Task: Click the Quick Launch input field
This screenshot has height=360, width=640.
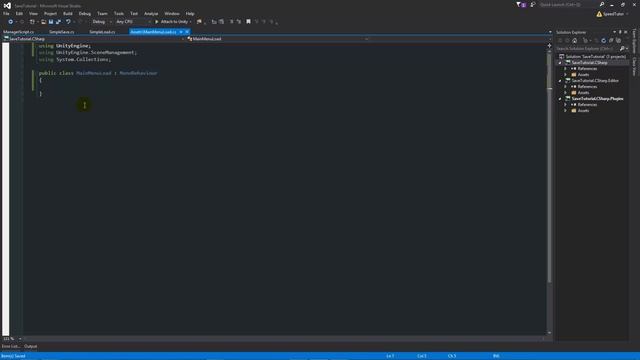Action: [568, 4]
